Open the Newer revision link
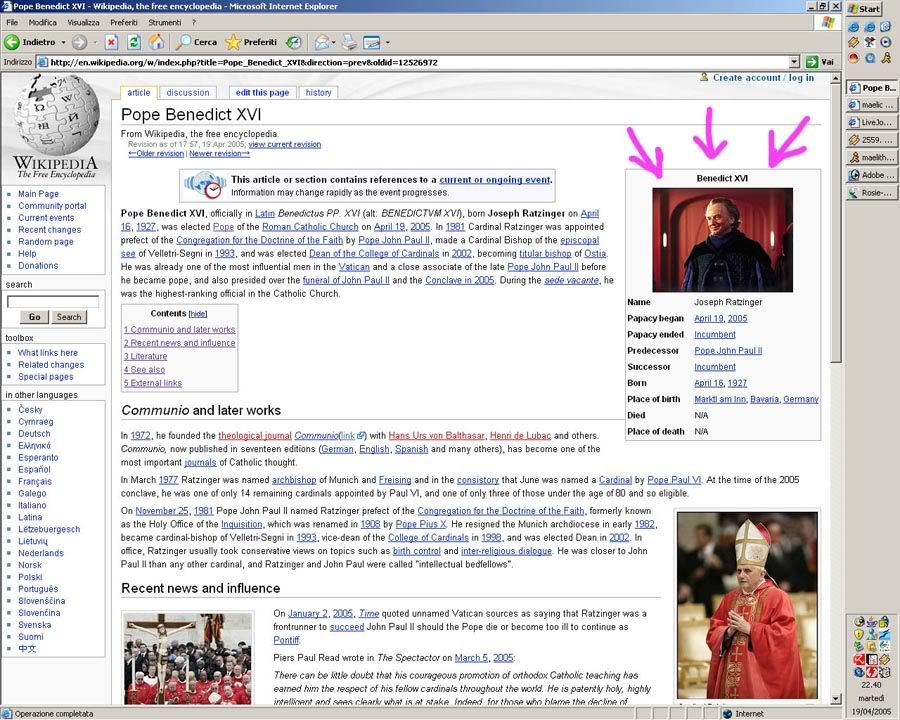The image size is (900, 720). click(220, 154)
